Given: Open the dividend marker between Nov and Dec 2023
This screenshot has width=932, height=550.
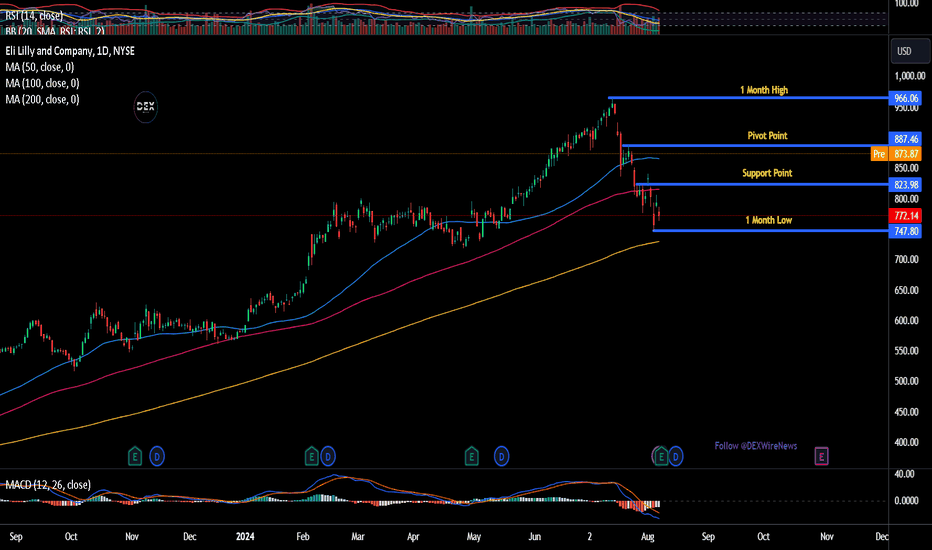Looking at the screenshot, I should tap(157, 457).
